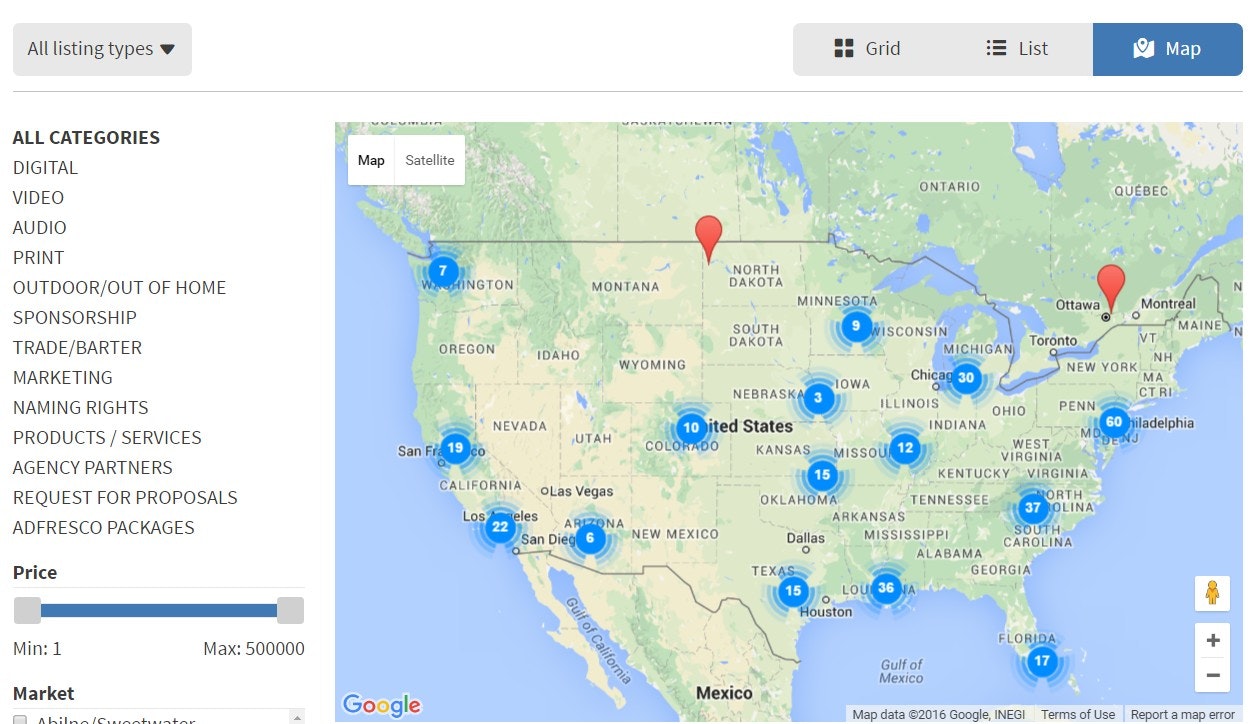This screenshot has height=724, width=1256.
Task: Filter by DIGITAL category
Action: [x=45, y=168]
